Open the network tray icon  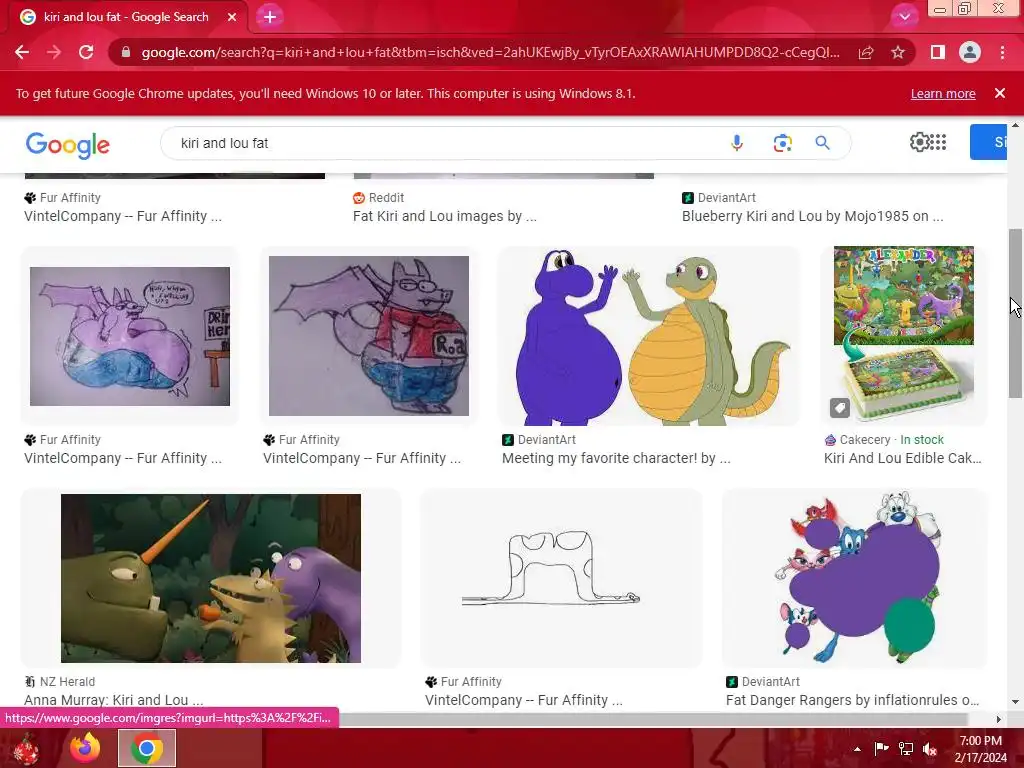[906, 749]
